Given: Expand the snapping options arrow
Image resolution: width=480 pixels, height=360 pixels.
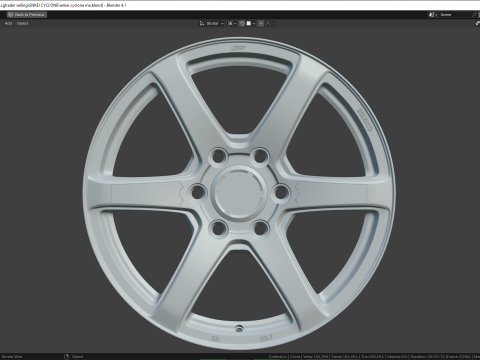Looking at the screenshot, I should tap(254, 23).
